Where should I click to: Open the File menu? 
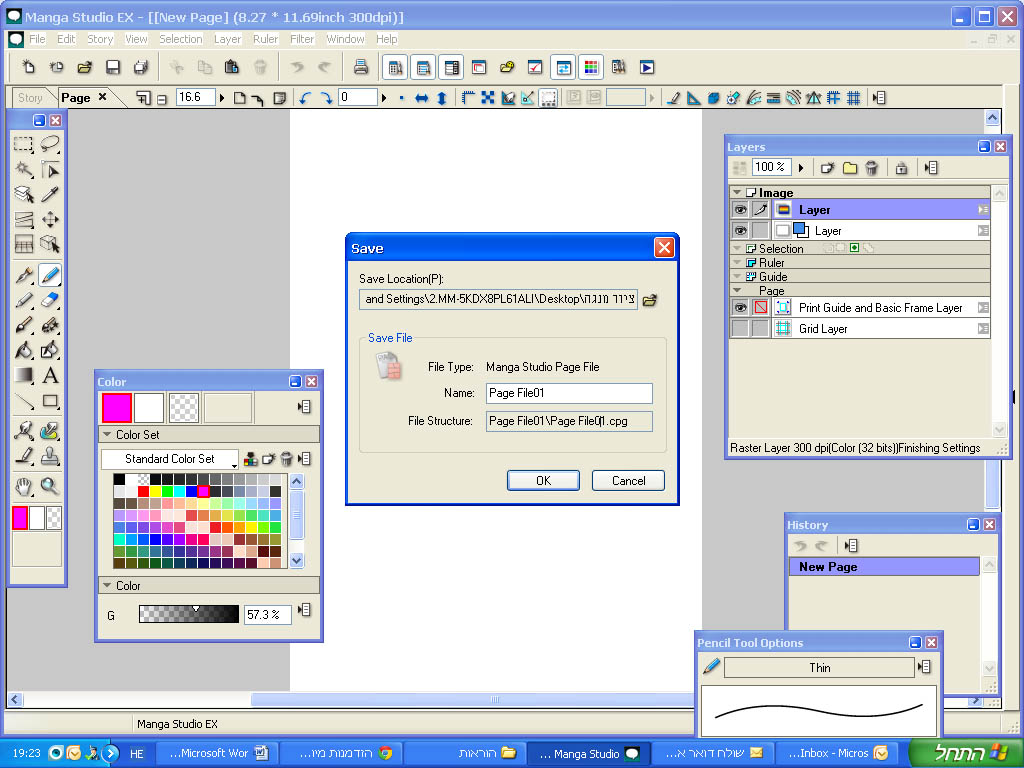[x=37, y=39]
